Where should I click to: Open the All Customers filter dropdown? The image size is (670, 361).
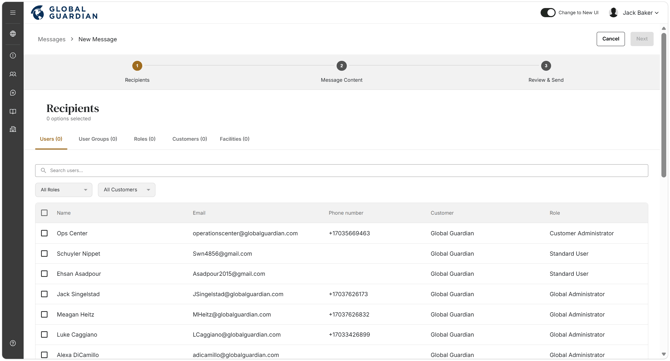point(126,190)
